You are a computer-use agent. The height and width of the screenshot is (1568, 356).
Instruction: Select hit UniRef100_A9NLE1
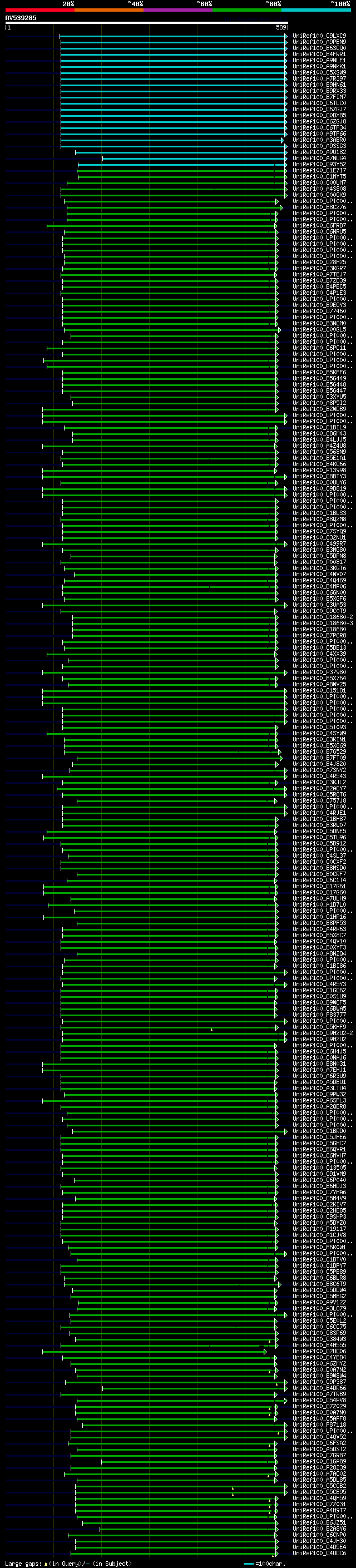(x=319, y=60)
